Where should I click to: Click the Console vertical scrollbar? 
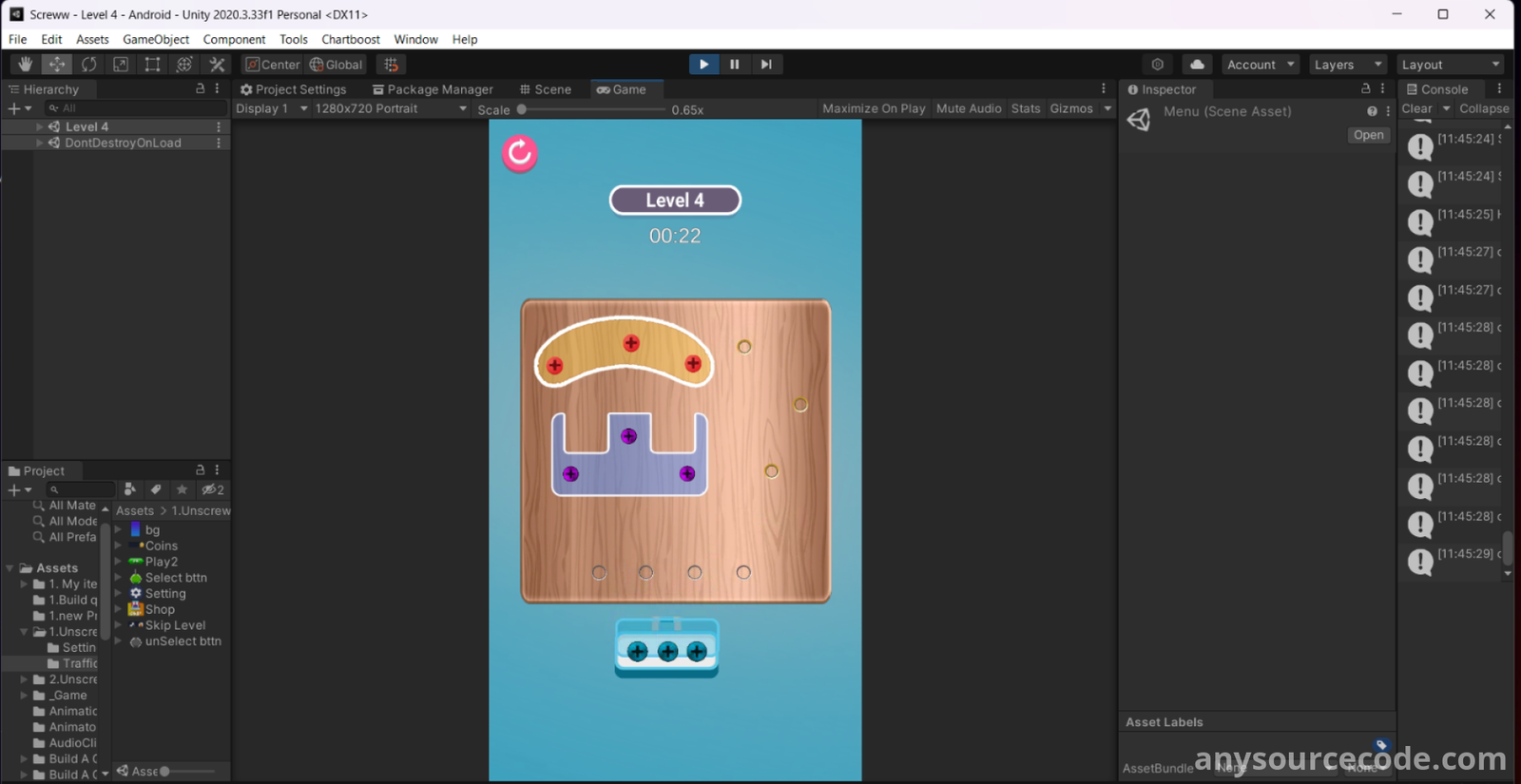(x=1507, y=546)
